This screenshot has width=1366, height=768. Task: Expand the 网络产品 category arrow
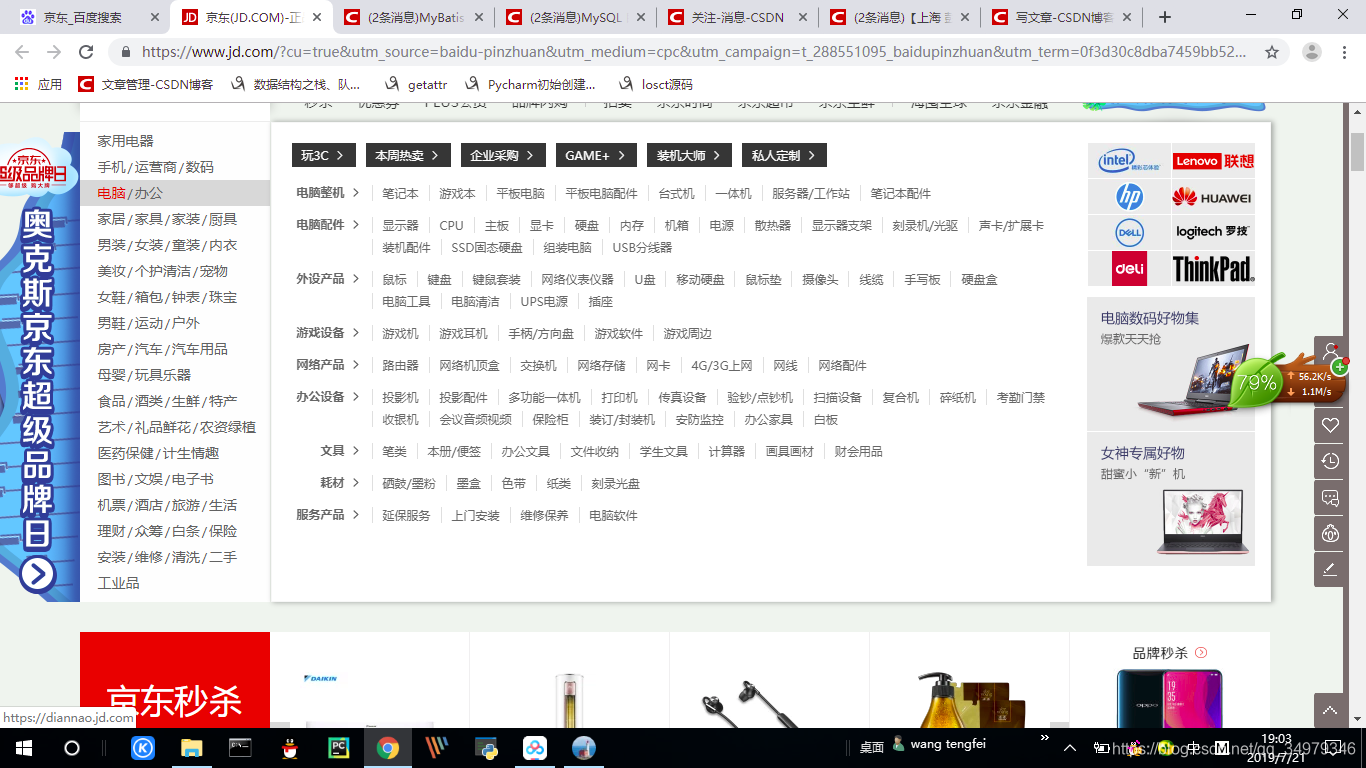click(356, 365)
